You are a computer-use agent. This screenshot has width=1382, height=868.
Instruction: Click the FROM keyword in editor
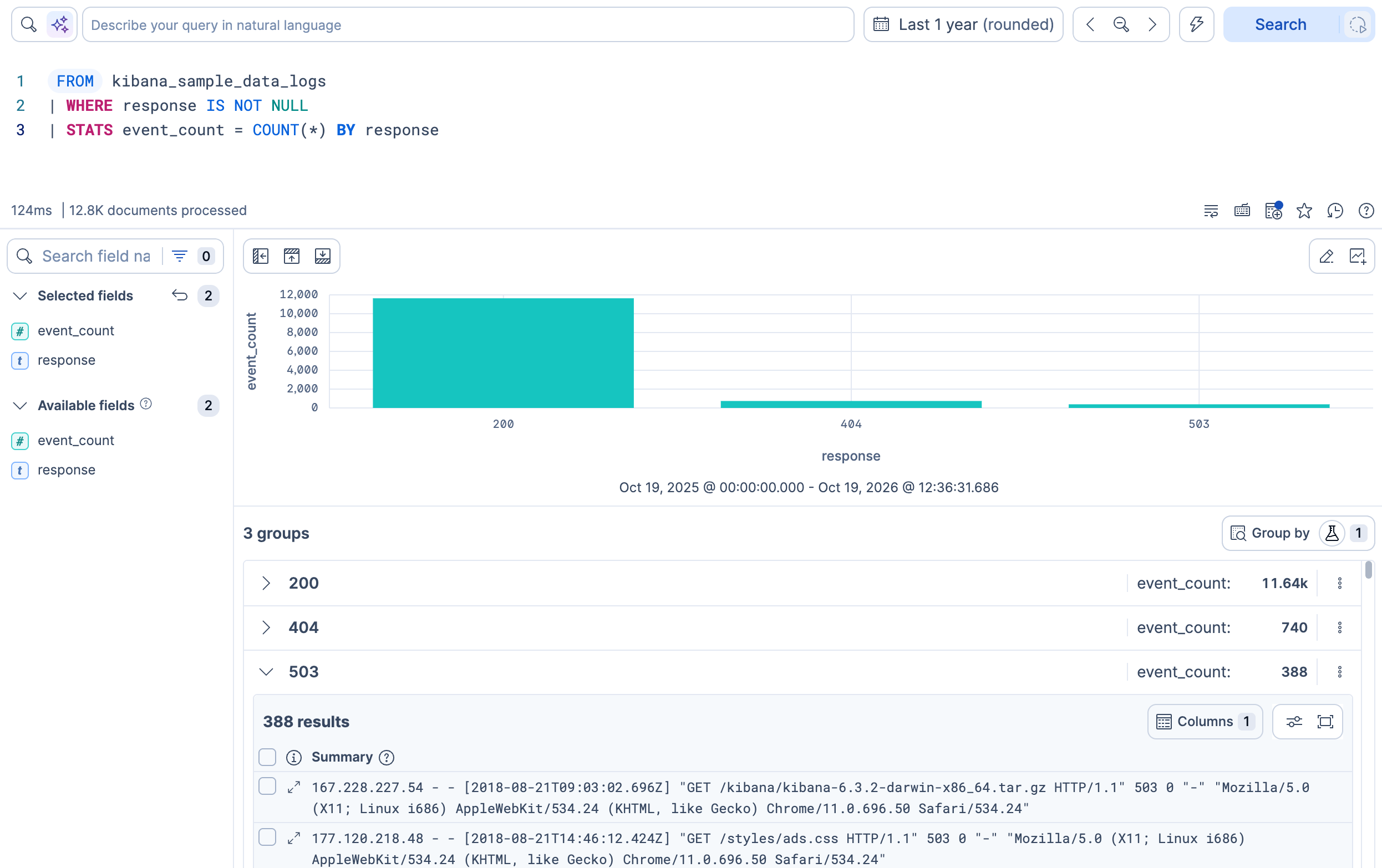point(75,81)
